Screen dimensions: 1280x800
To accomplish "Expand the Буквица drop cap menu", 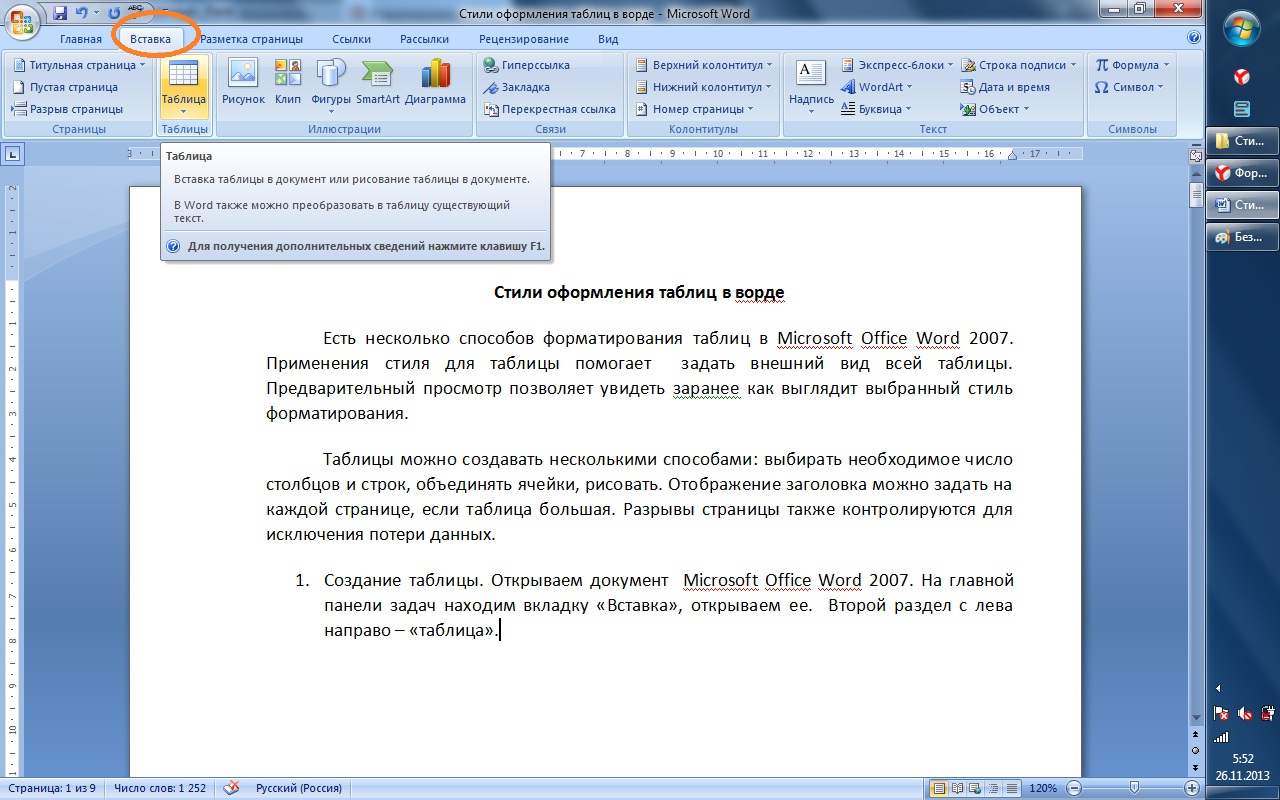I will (876, 109).
